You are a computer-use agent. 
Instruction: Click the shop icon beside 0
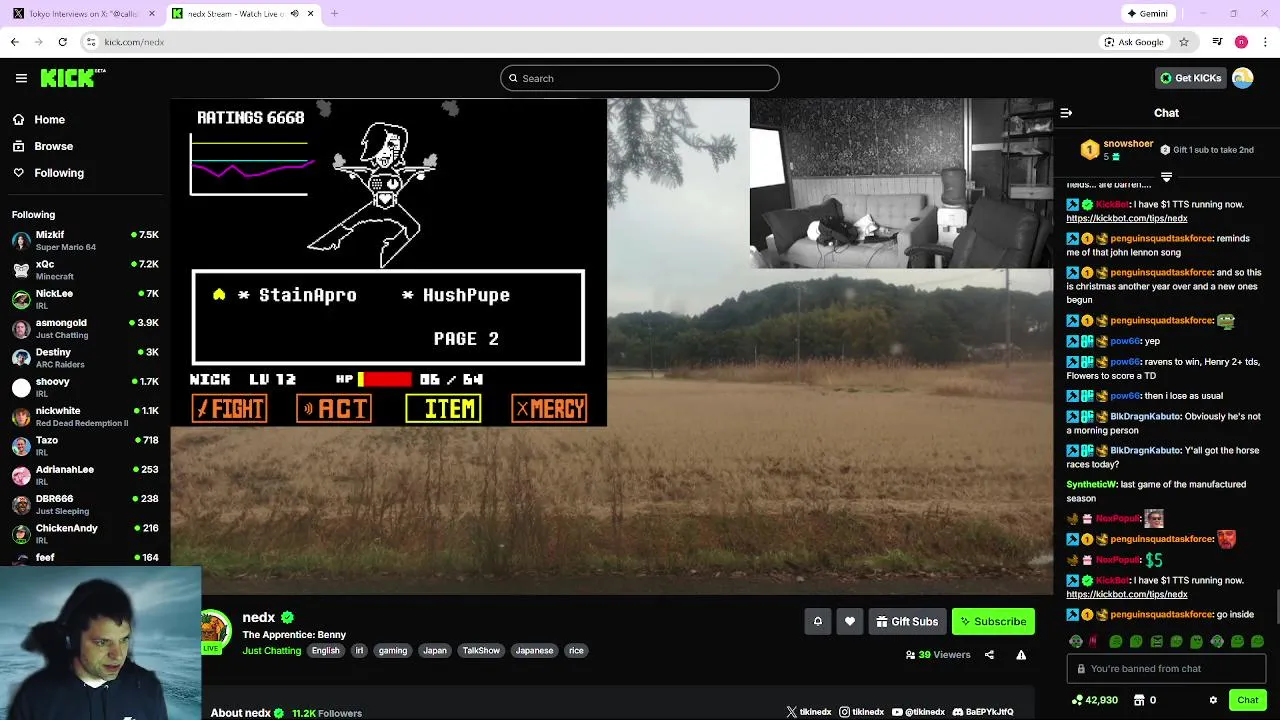tap(1138, 700)
